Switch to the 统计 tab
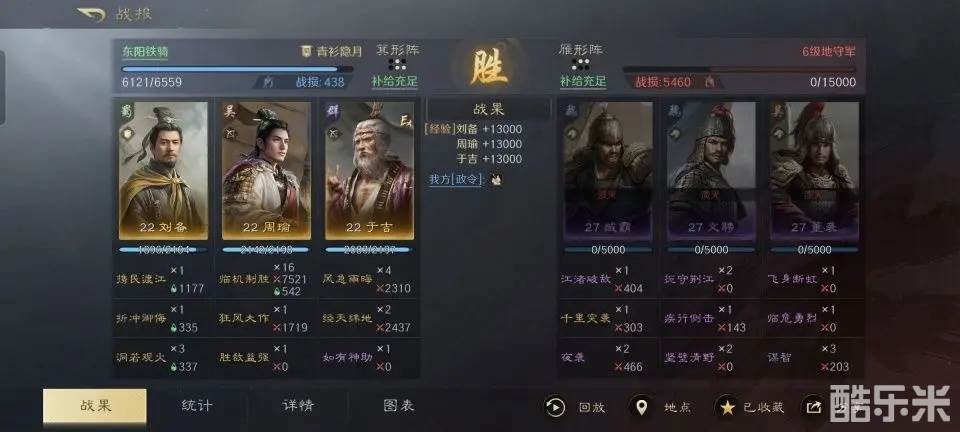 pyautogui.click(x=197, y=406)
